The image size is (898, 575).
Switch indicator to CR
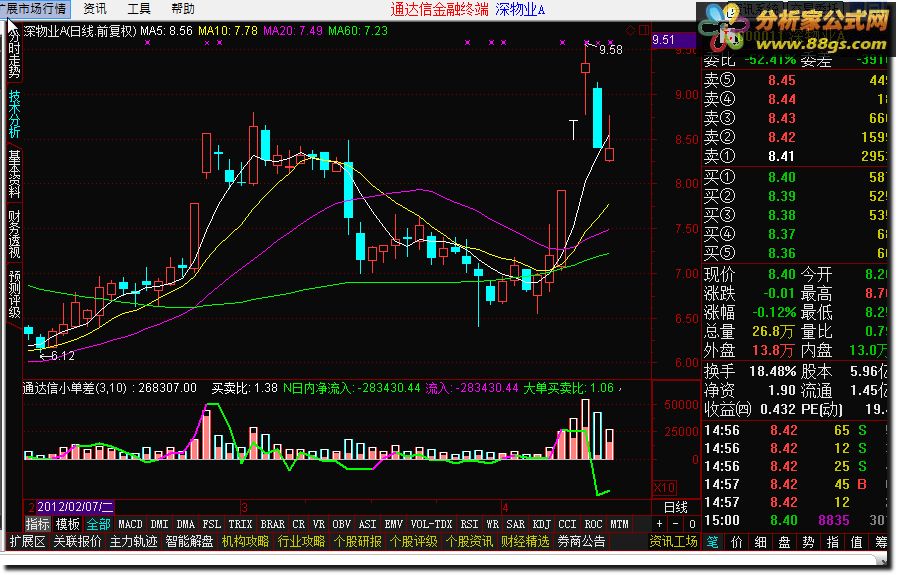click(x=299, y=524)
